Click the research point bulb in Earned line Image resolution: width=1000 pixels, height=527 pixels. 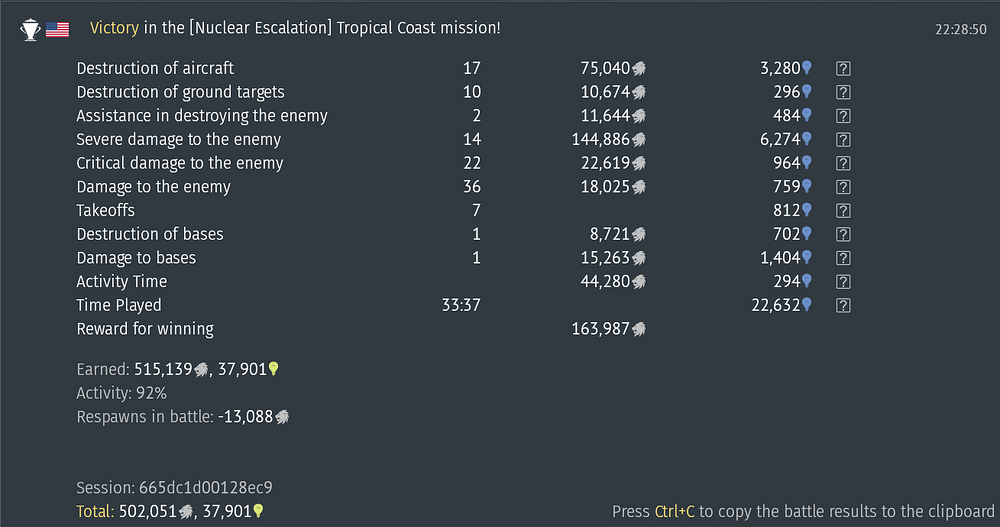(274, 370)
